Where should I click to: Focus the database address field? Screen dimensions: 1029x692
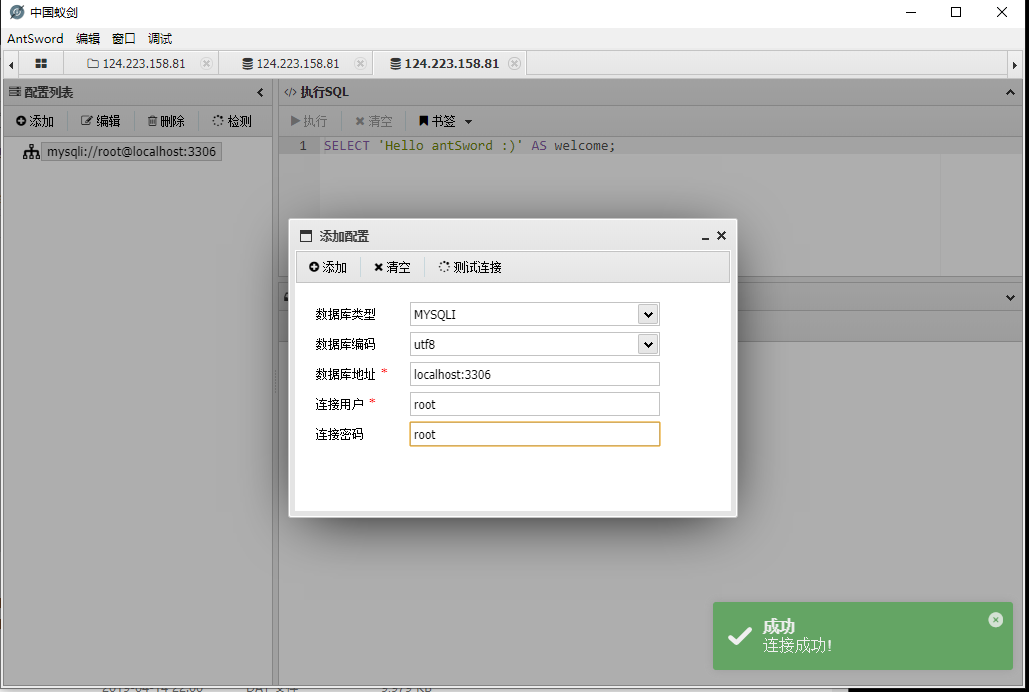click(x=534, y=374)
